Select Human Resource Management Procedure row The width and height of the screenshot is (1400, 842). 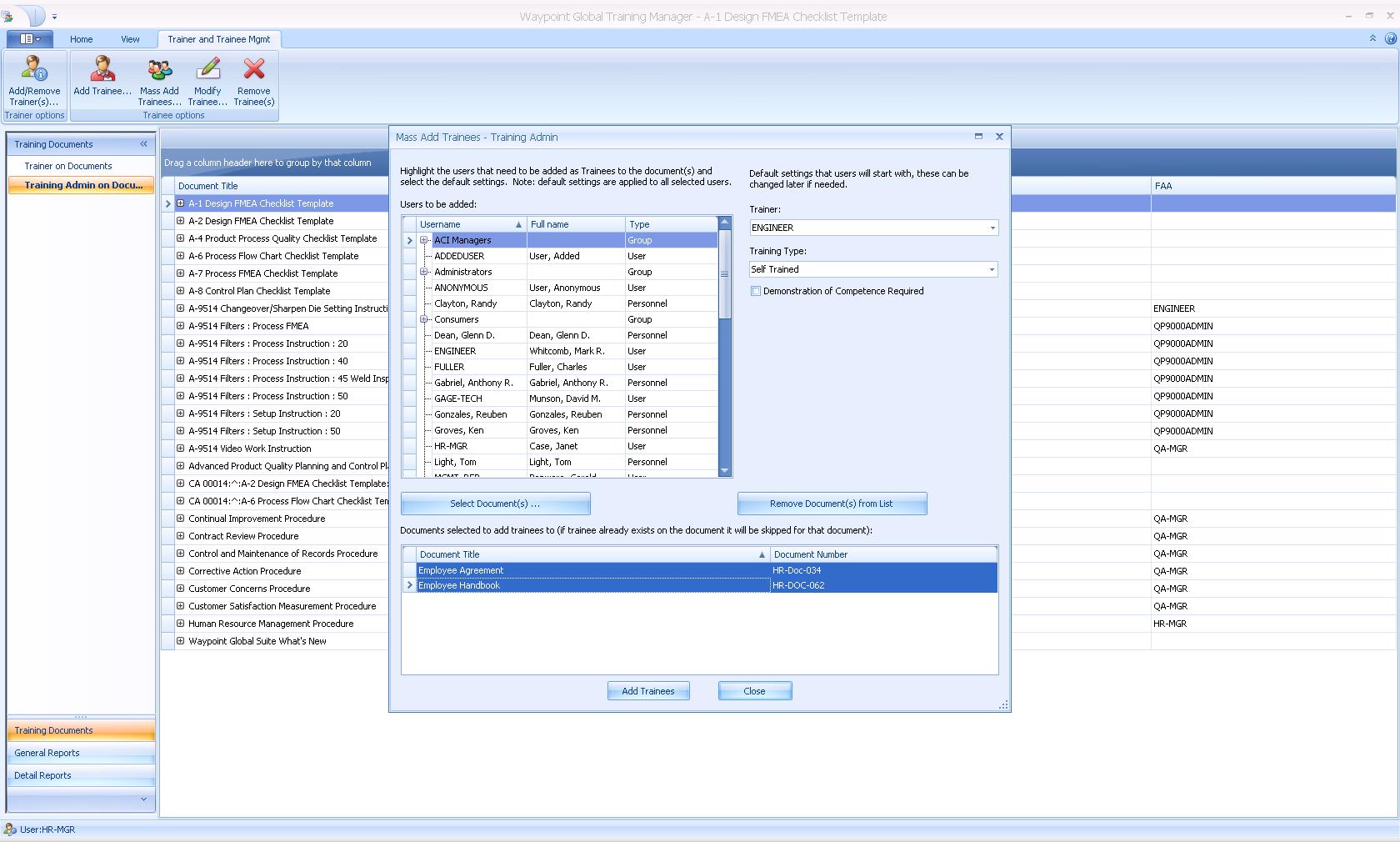(x=271, y=624)
